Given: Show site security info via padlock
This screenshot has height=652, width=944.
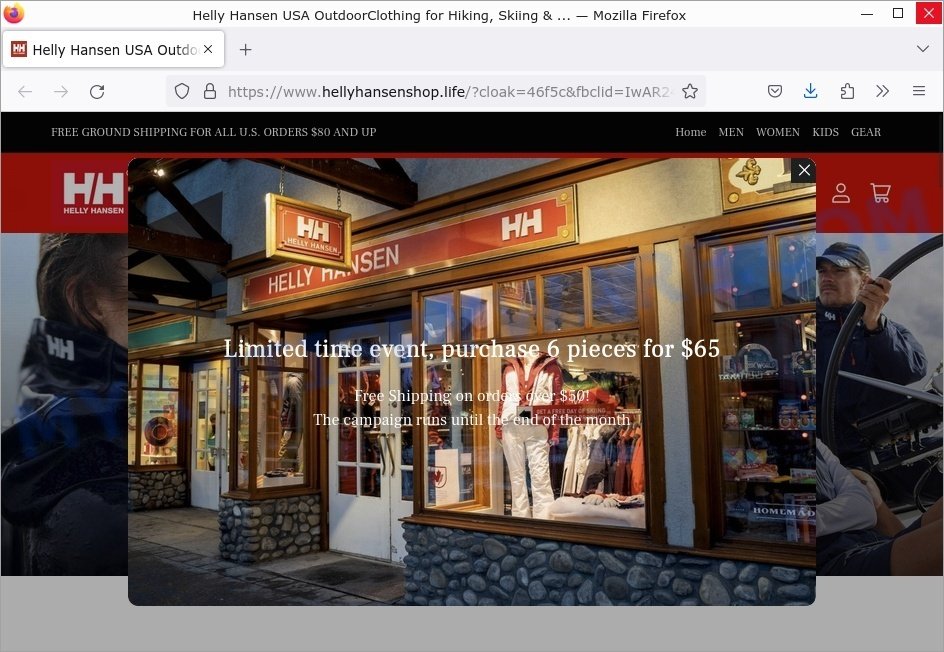Looking at the screenshot, I should (210, 92).
